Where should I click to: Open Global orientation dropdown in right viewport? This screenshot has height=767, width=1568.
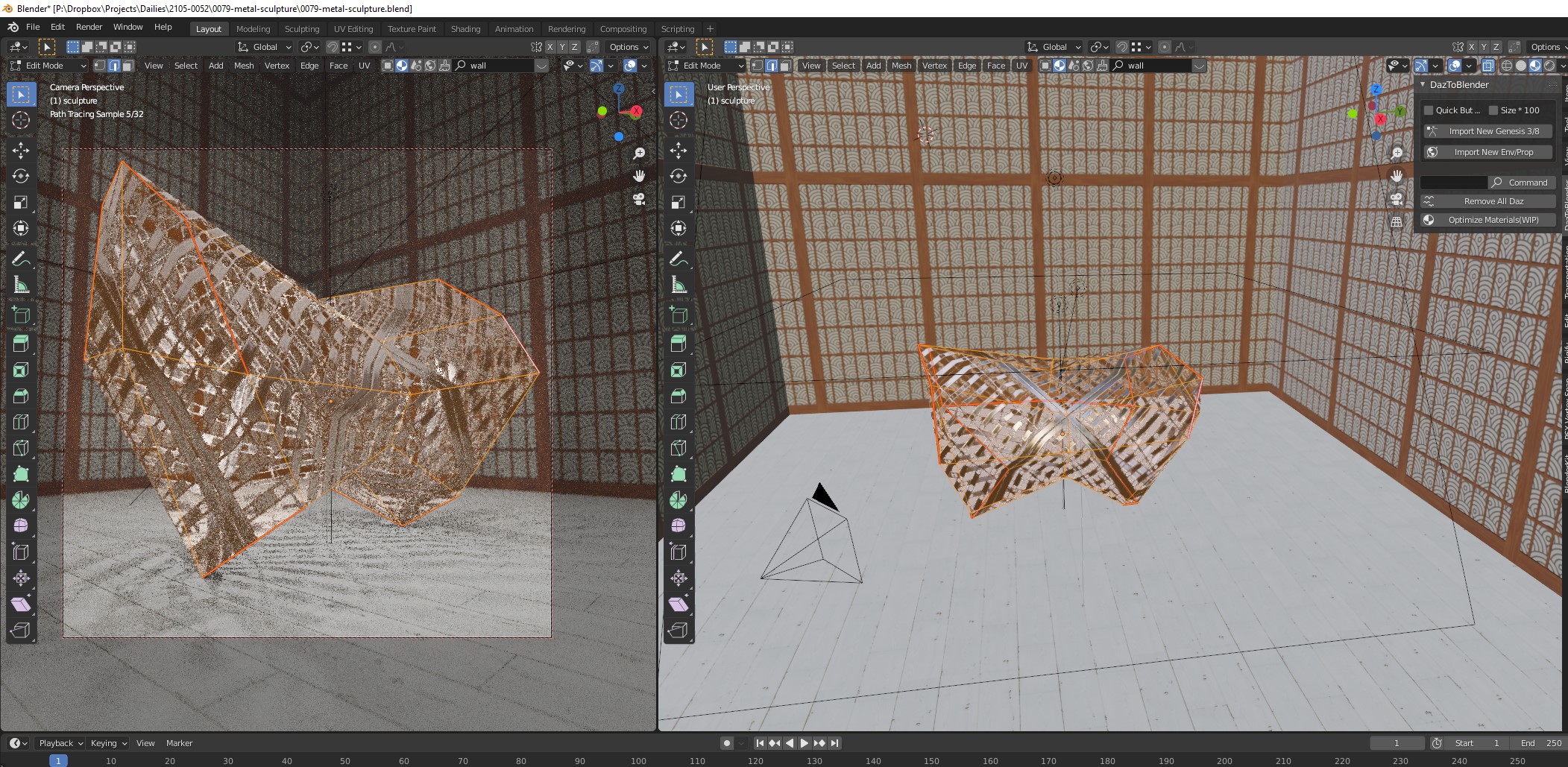tap(1054, 47)
